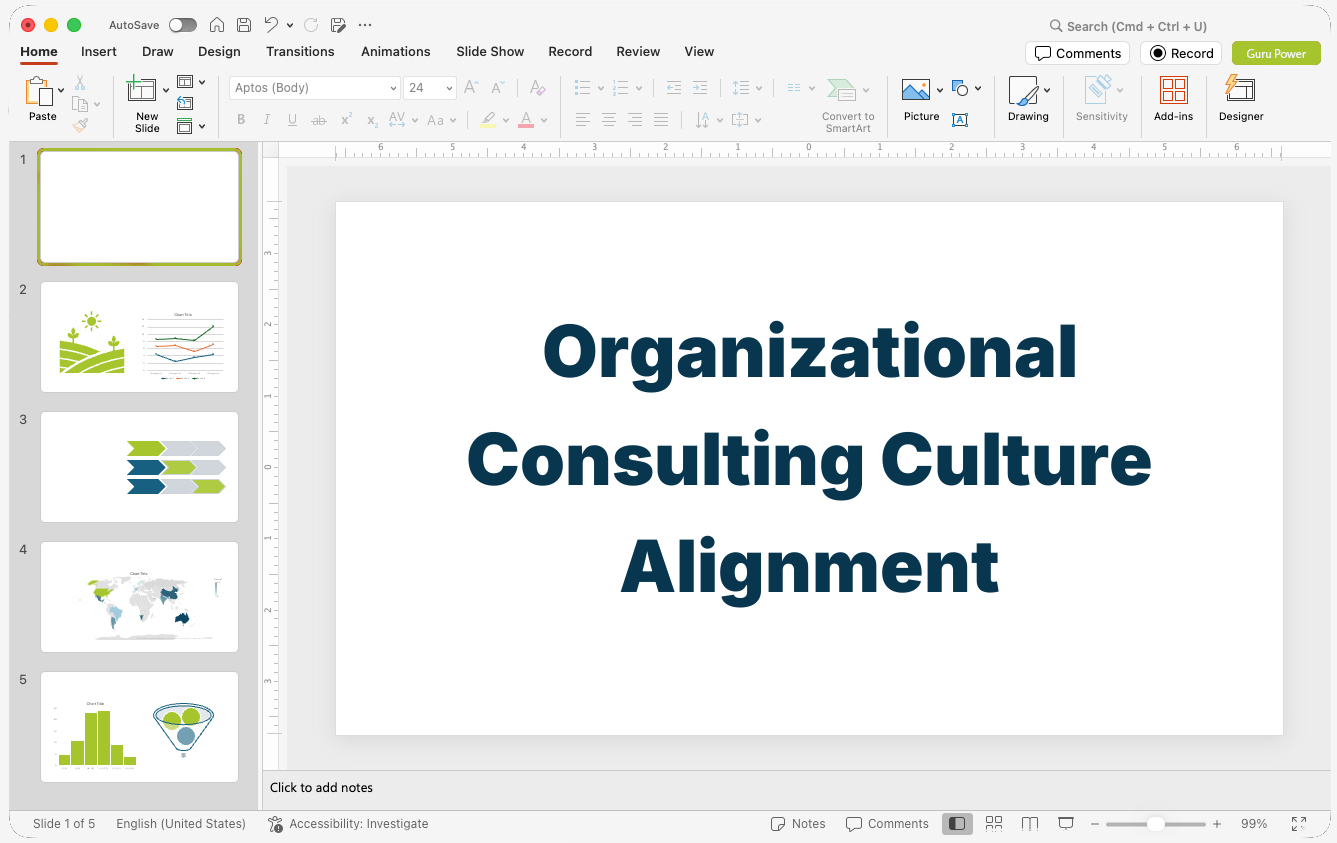Click the Home icon in title bar
Image resolution: width=1337 pixels, height=843 pixels.
coord(216,25)
